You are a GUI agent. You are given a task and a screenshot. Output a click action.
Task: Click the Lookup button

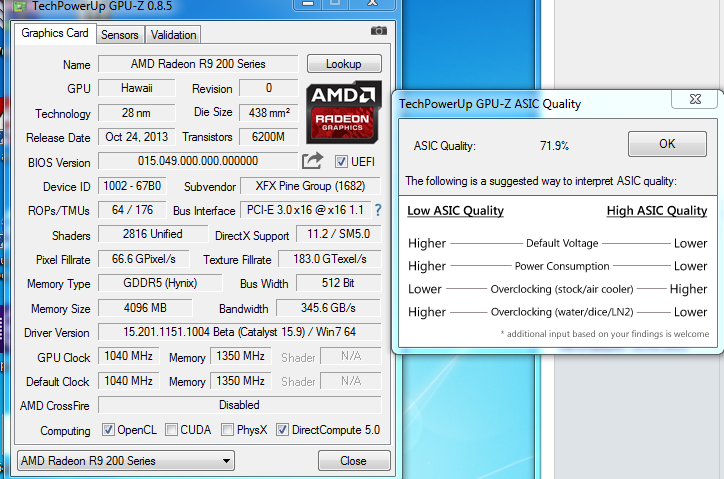(x=344, y=64)
